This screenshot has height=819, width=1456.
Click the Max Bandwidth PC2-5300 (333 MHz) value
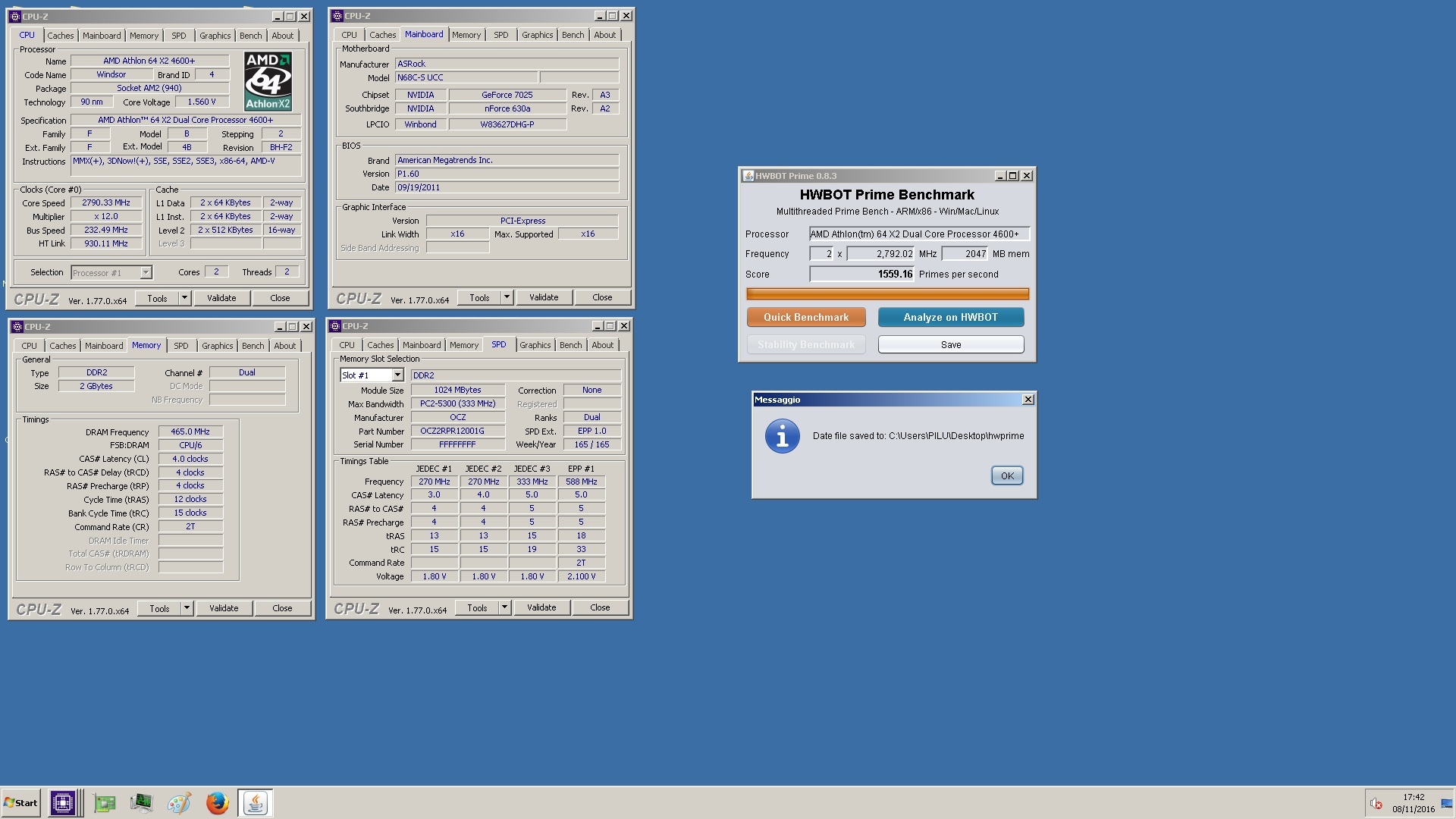tap(457, 404)
